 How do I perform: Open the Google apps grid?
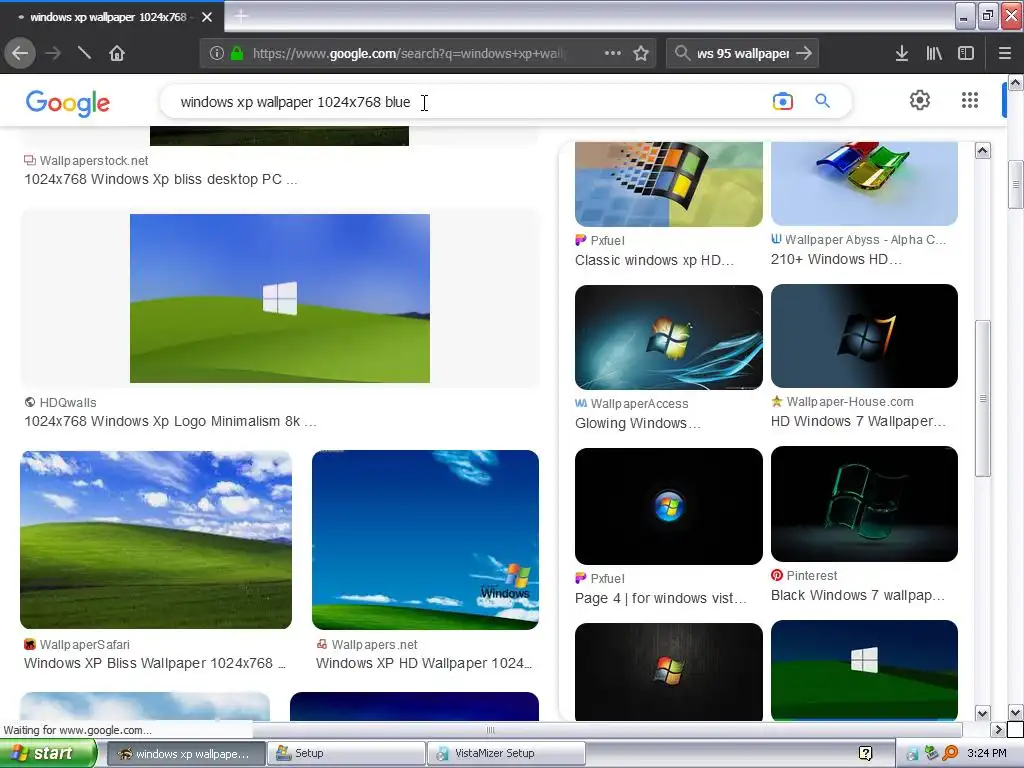[x=970, y=100]
